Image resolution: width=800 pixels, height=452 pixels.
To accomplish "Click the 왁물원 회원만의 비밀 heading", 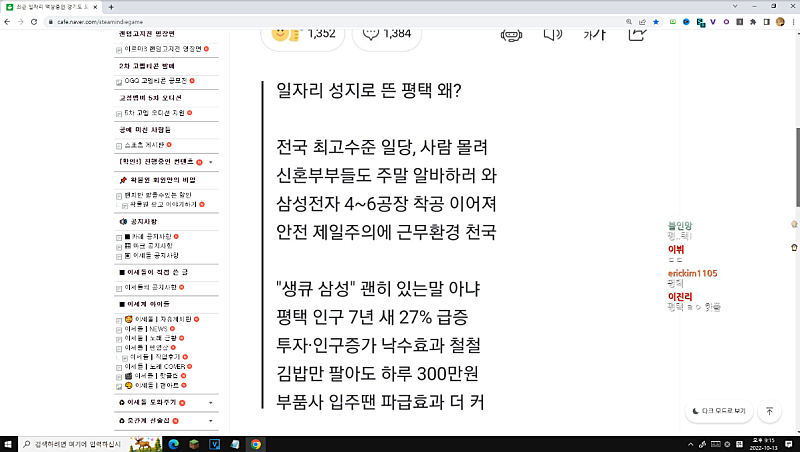I will pyautogui.click(x=158, y=180).
